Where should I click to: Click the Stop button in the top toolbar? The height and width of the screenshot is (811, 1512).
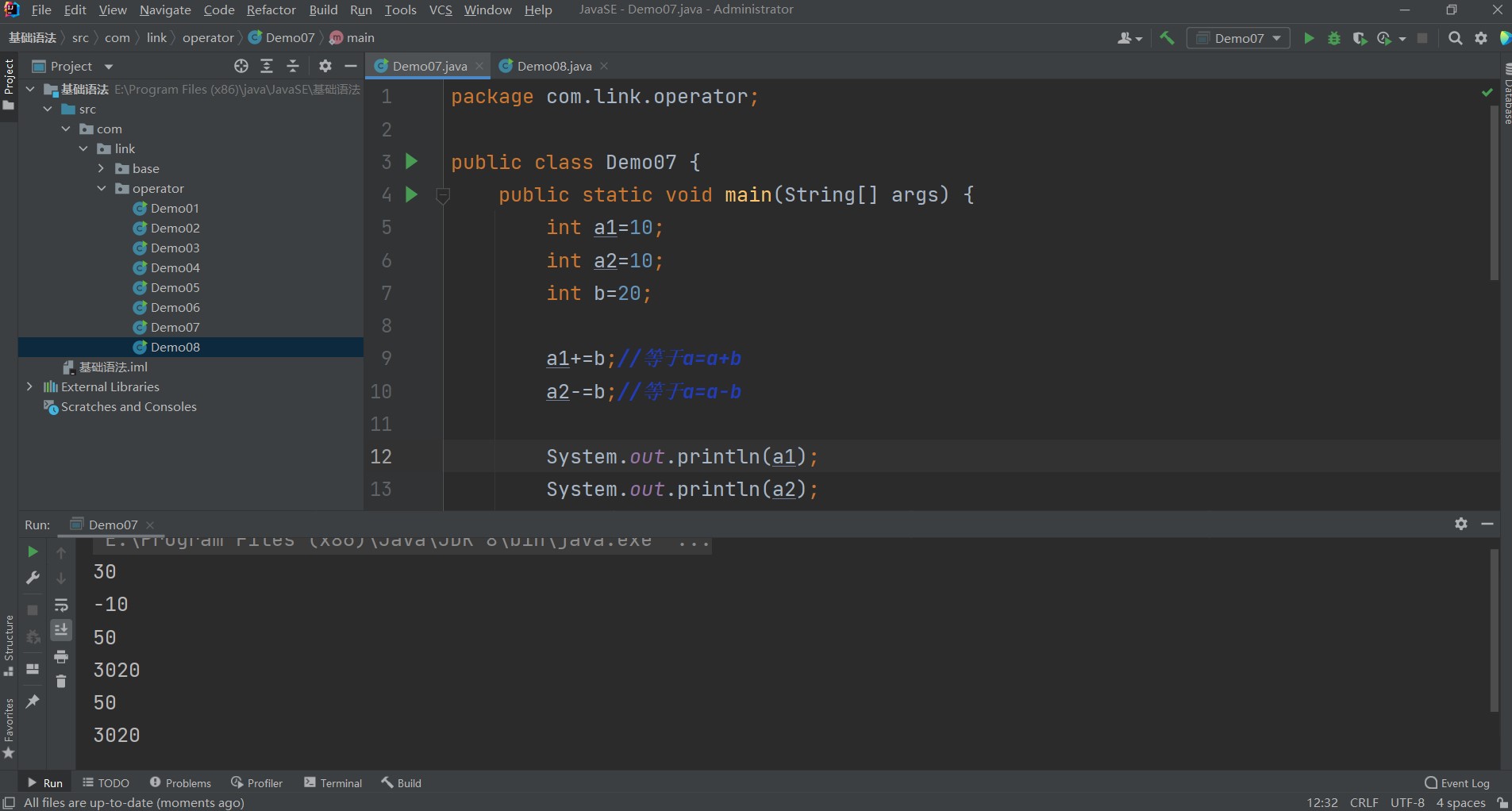pyautogui.click(x=1422, y=38)
